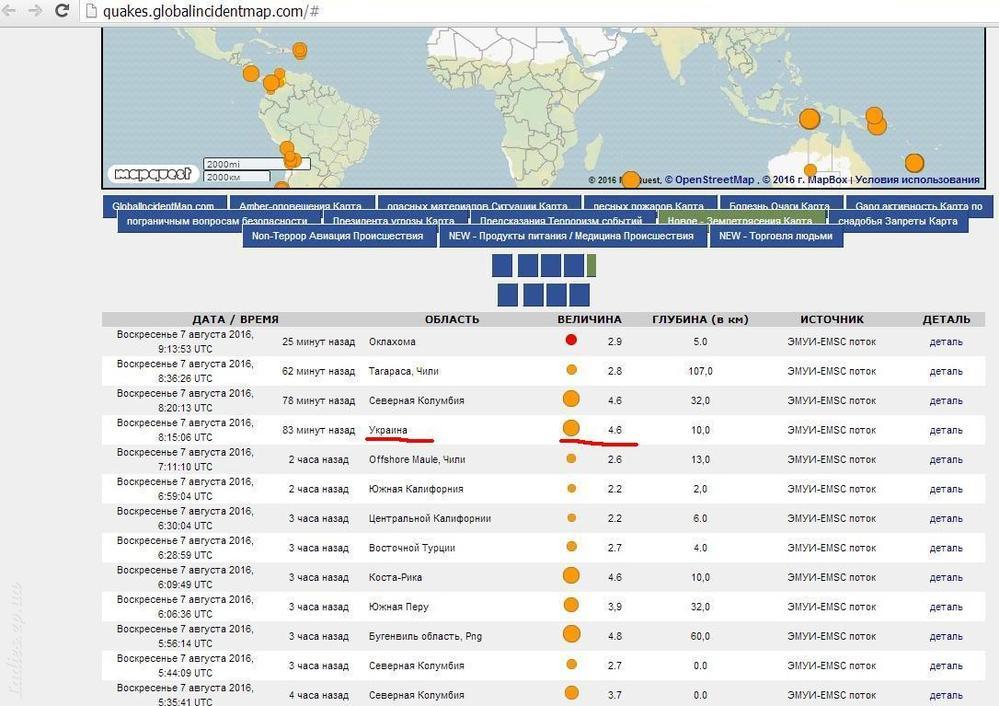Image resolution: width=999 pixels, height=706 pixels.
Task: Click the large orange quake marker near Indonesia
Action: point(809,119)
